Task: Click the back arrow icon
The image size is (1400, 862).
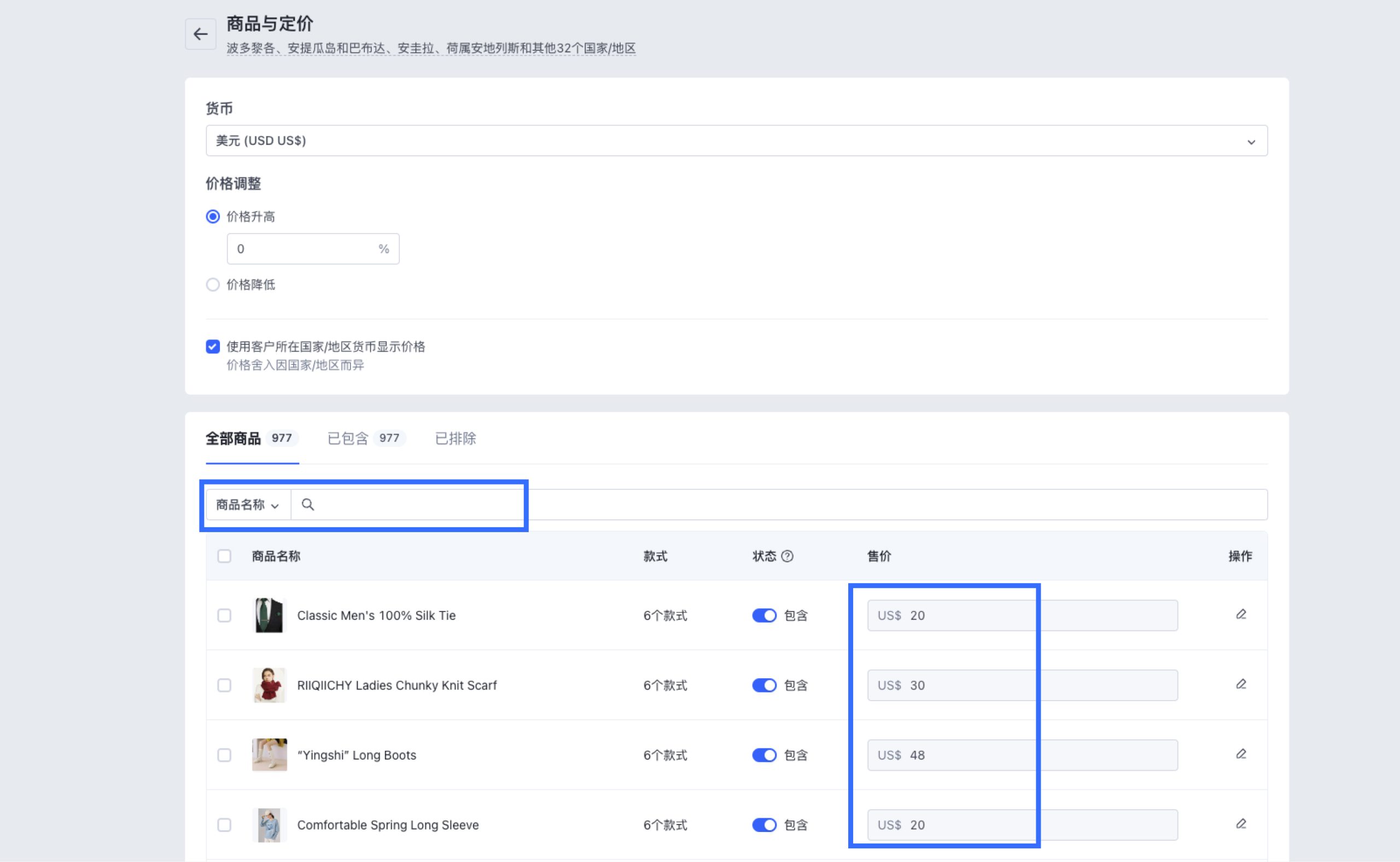Action: (200, 34)
